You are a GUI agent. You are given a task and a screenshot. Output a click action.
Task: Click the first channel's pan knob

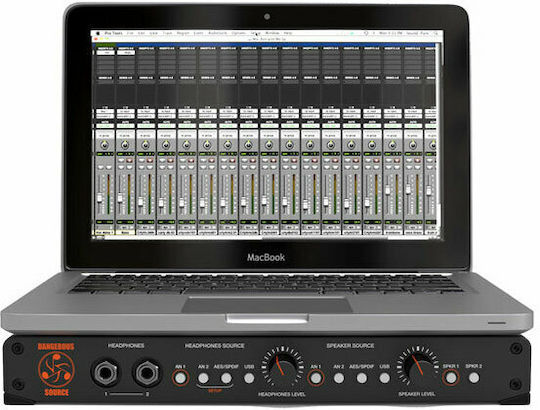[x=105, y=145]
